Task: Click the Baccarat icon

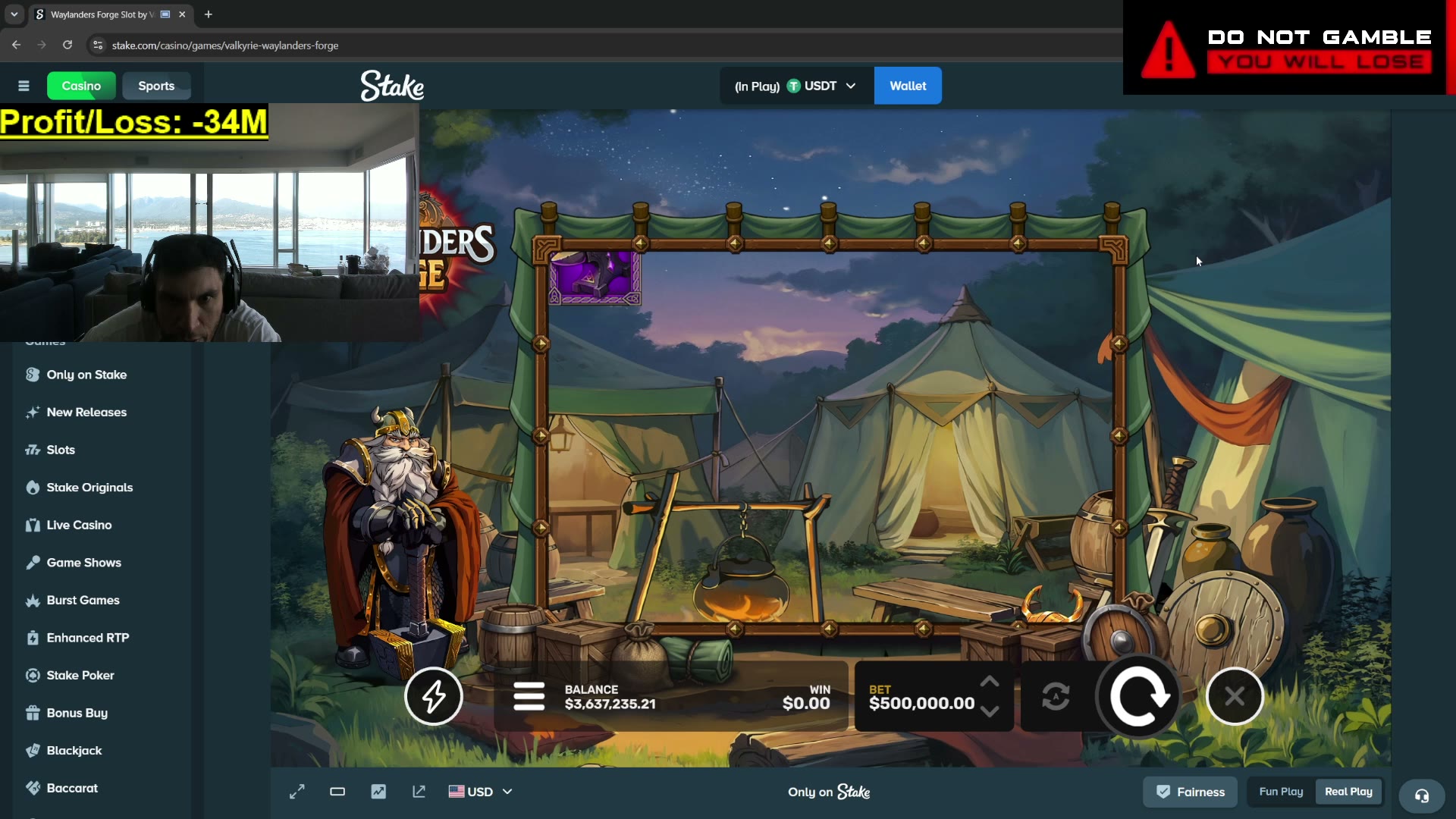Action: (33, 788)
